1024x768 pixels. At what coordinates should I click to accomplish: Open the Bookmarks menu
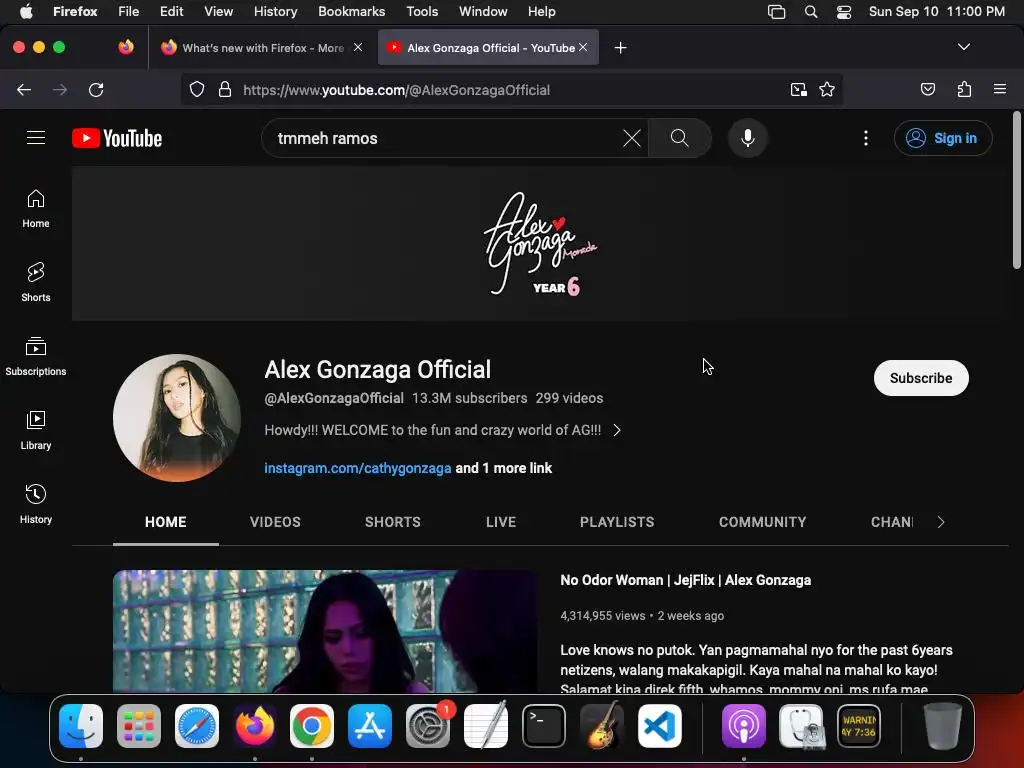click(351, 11)
